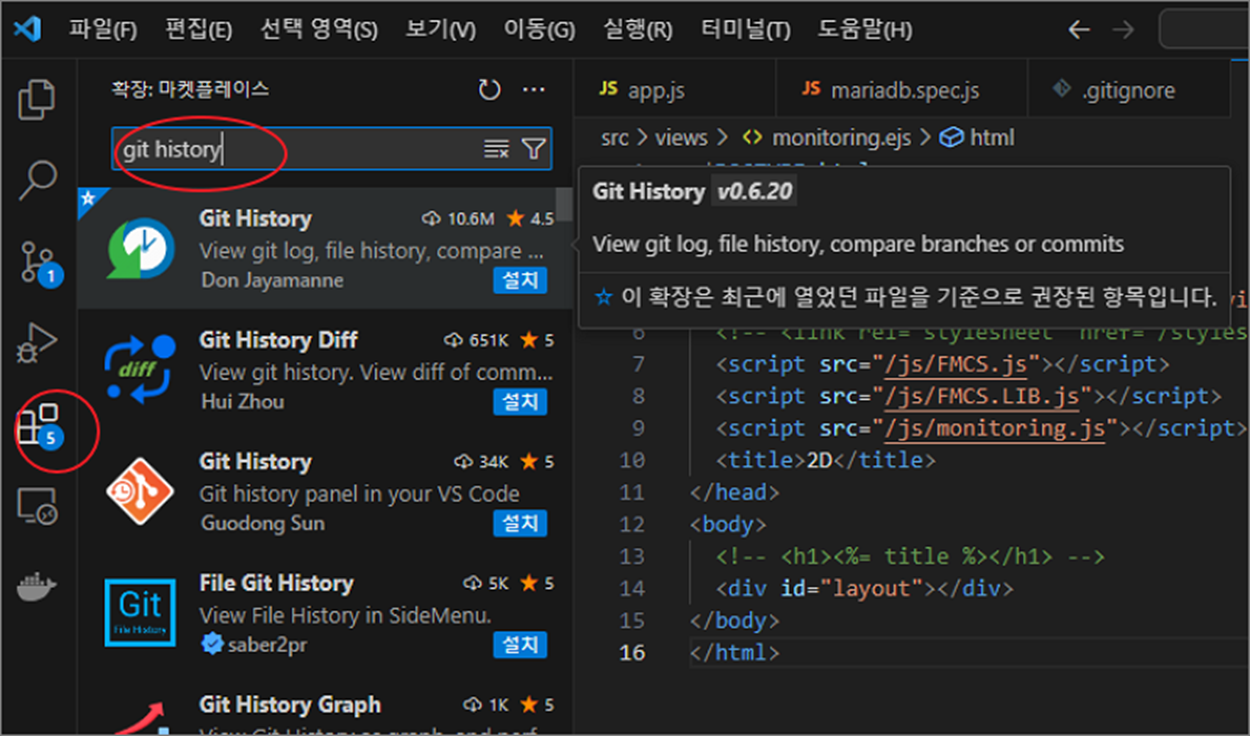Open the Extensions view with badge 5
Image resolution: width=1250 pixels, height=736 pixels.
click(x=39, y=426)
